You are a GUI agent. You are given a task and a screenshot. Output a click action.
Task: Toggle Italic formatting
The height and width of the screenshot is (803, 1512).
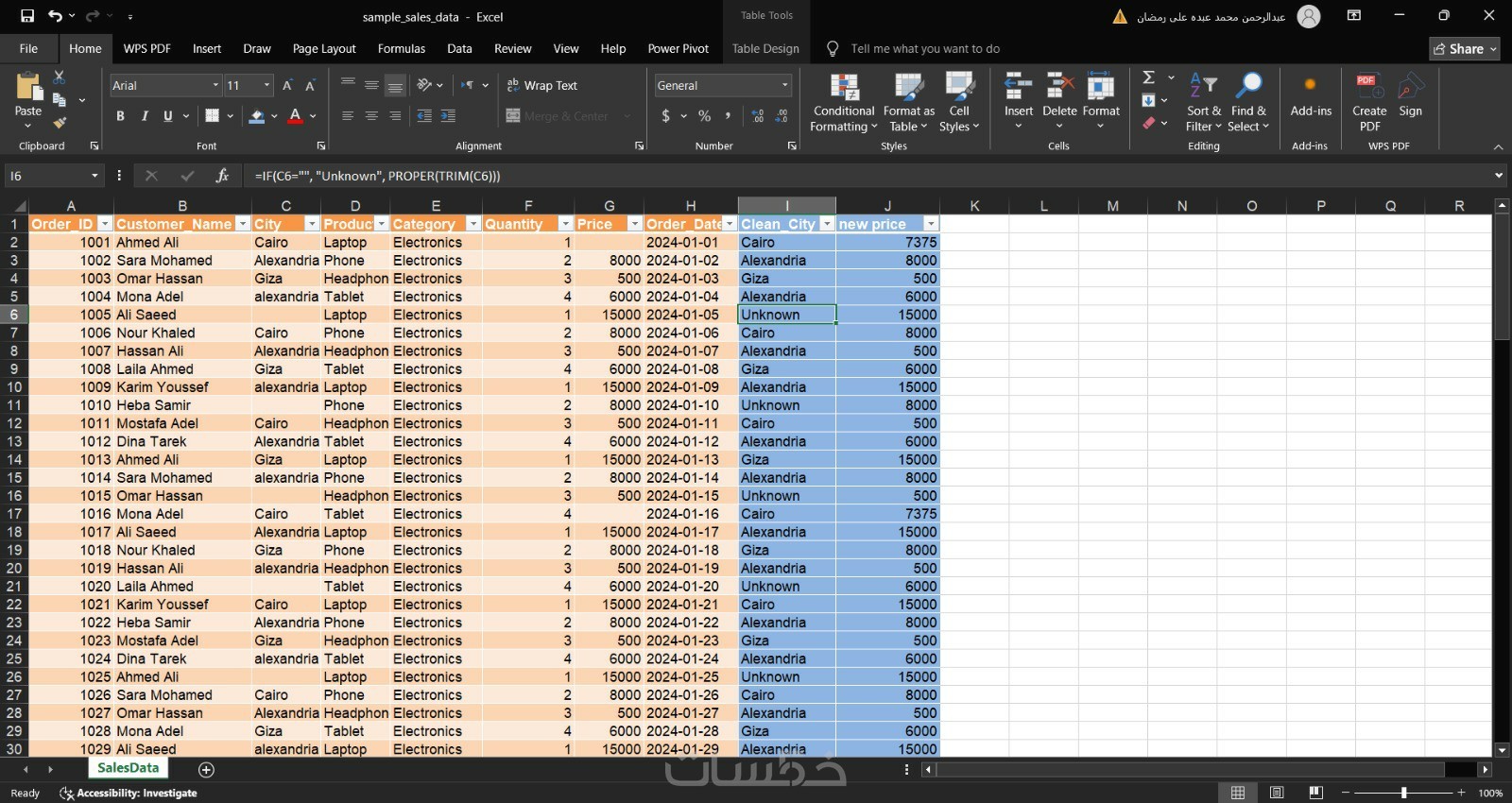pyautogui.click(x=145, y=115)
